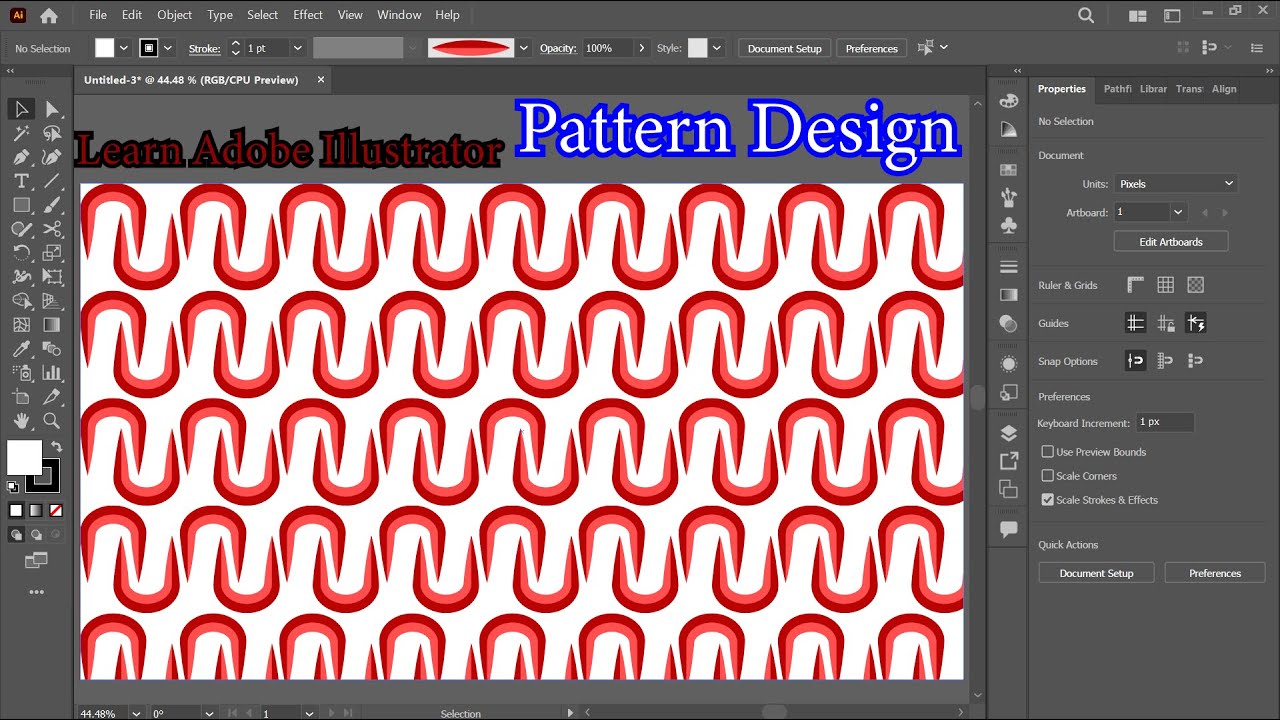This screenshot has width=1280, height=720.
Task: Toggle Show Grid icon
Action: (x=1165, y=285)
